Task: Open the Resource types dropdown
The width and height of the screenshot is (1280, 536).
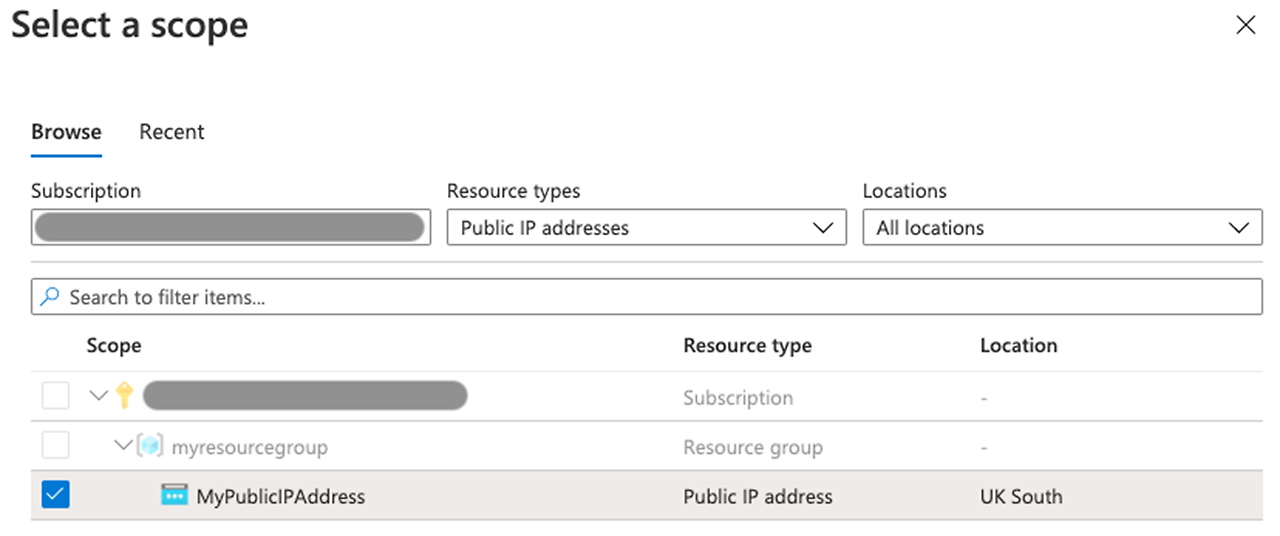Action: pyautogui.click(x=647, y=227)
